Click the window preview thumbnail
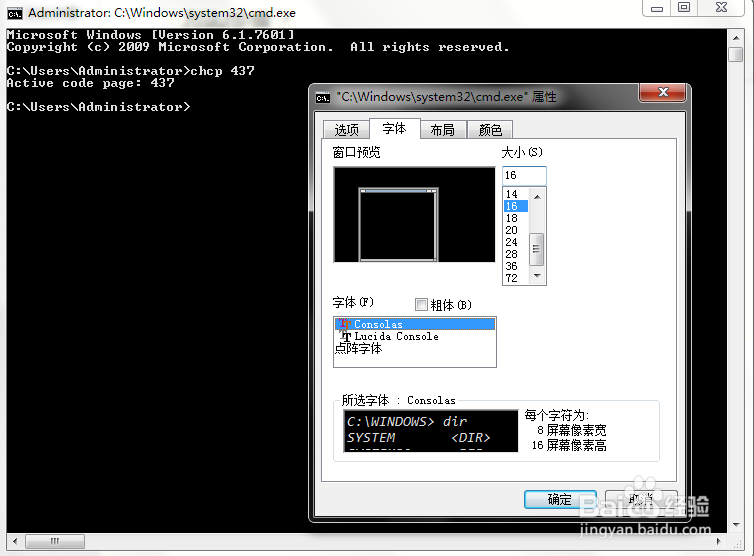Image resolution: width=754 pixels, height=556 pixels. 414,215
